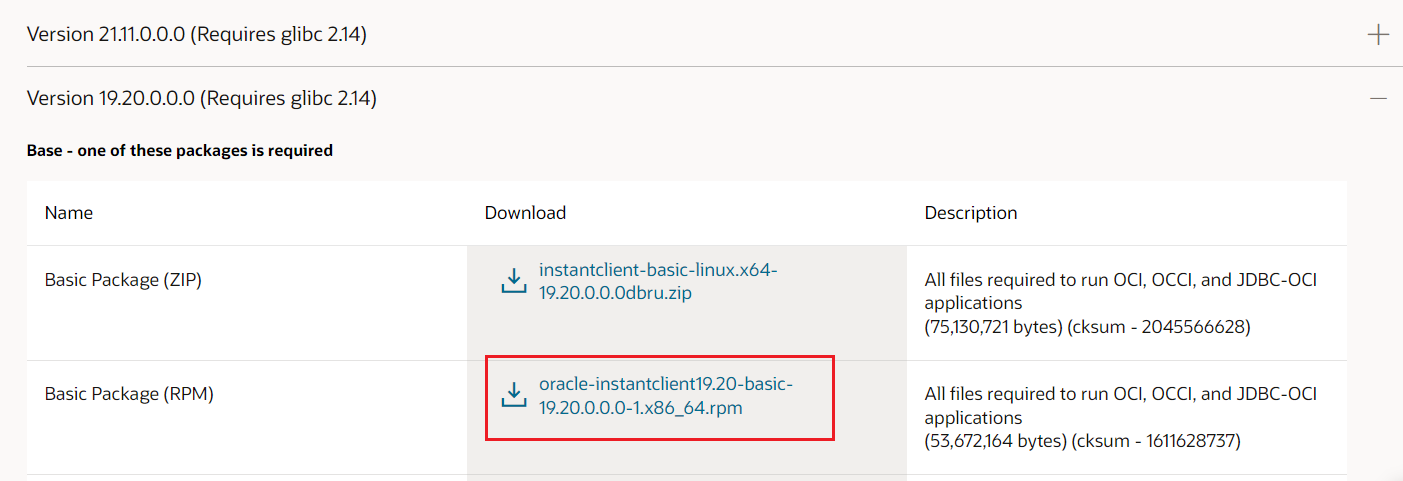The height and width of the screenshot is (481, 1403).
Task: Click the Download column header
Action: point(525,213)
